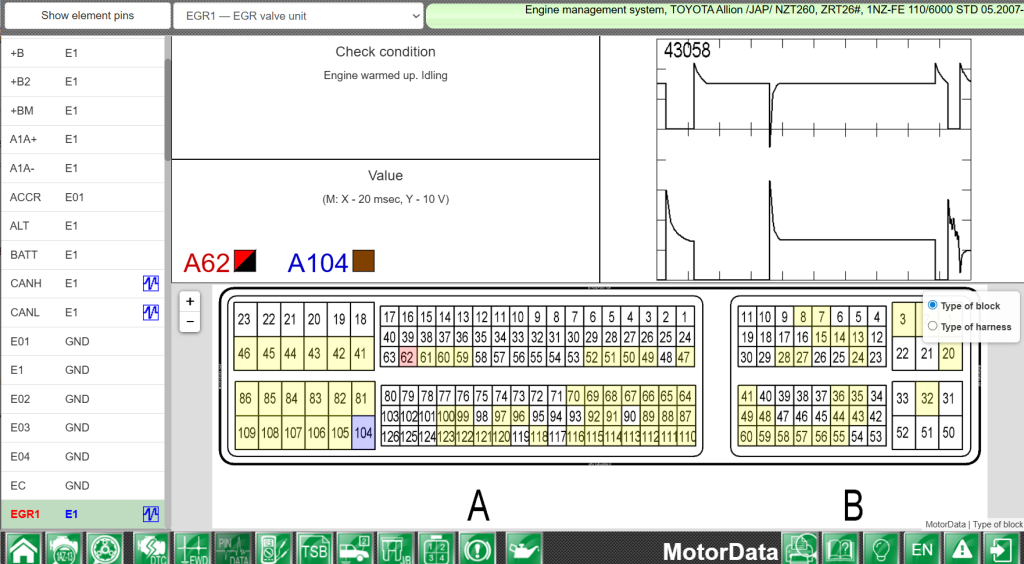Select the E02 GND row
This screenshot has height=564, width=1024.
coord(83,399)
